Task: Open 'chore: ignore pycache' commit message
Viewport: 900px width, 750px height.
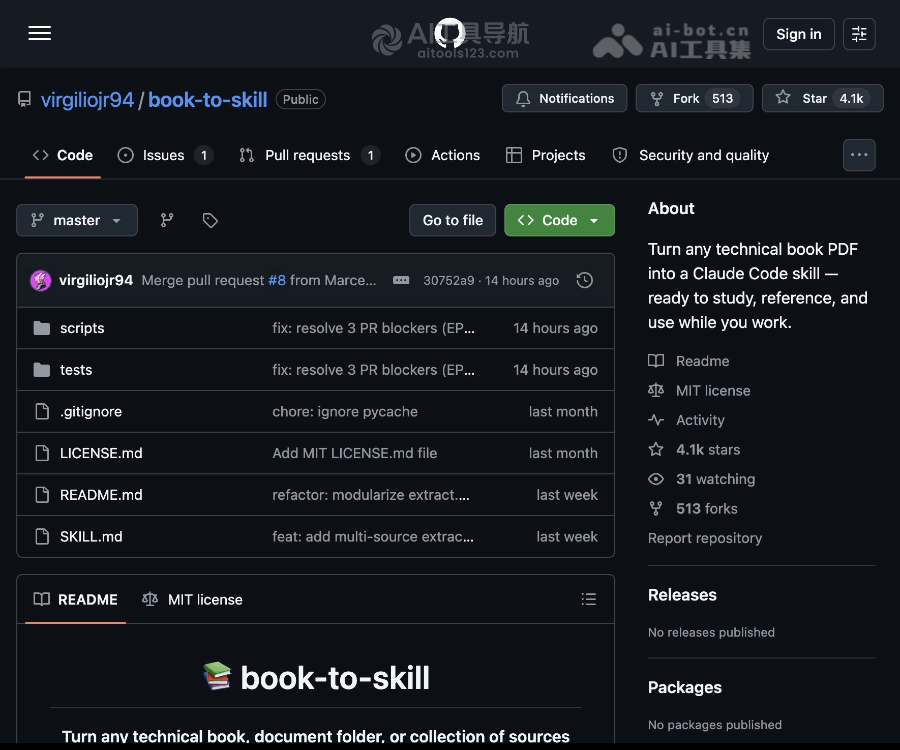Action: 345,412
